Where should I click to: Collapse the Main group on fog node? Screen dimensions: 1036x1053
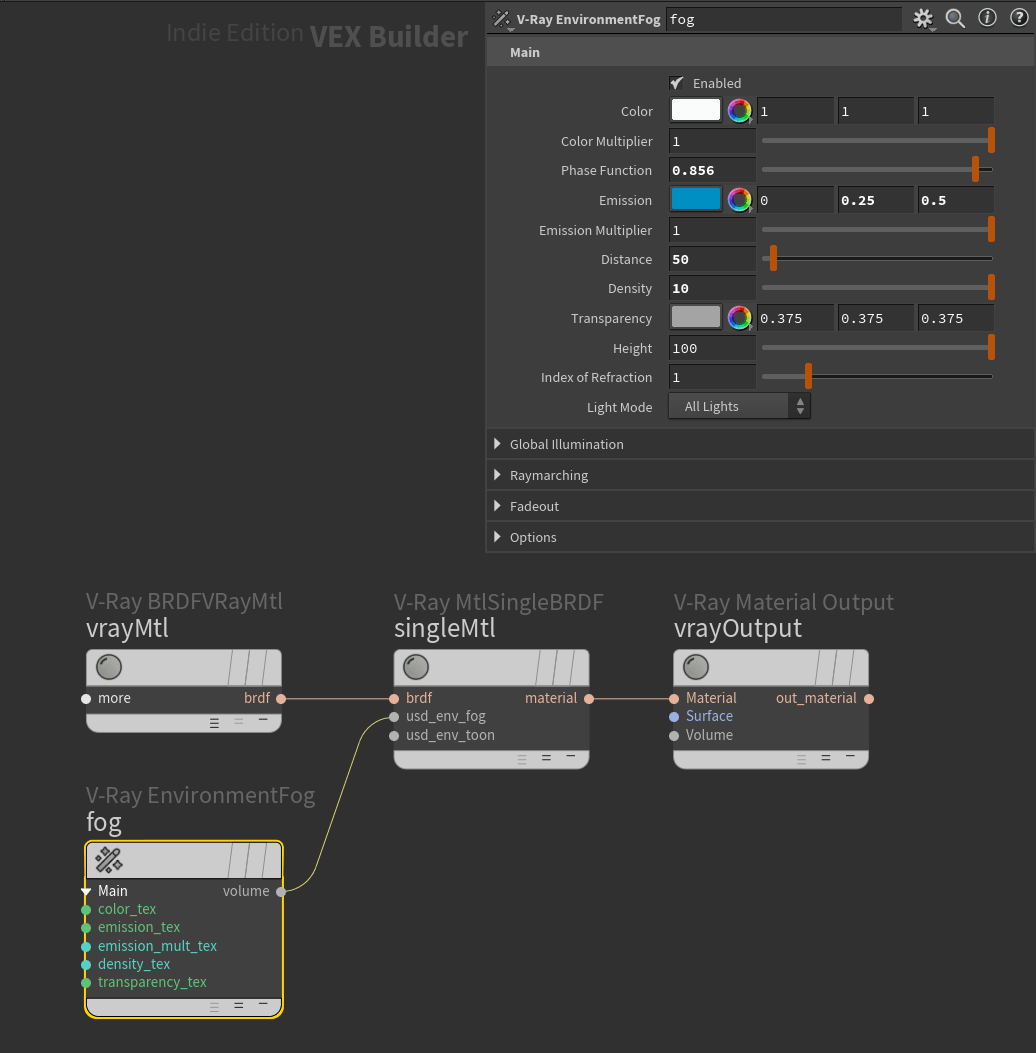pyautogui.click(x=87, y=891)
